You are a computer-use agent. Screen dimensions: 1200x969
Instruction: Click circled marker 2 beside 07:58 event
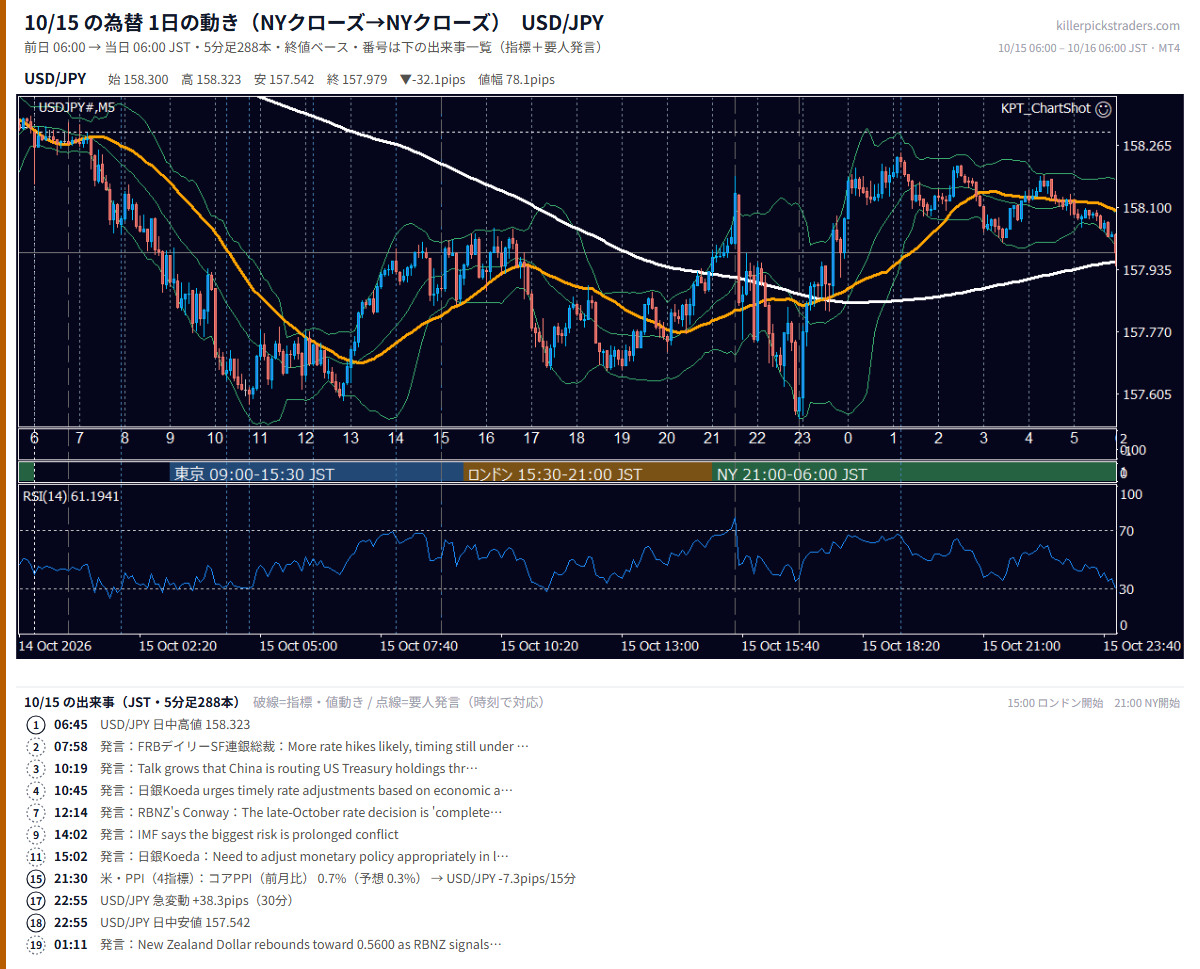37,747
